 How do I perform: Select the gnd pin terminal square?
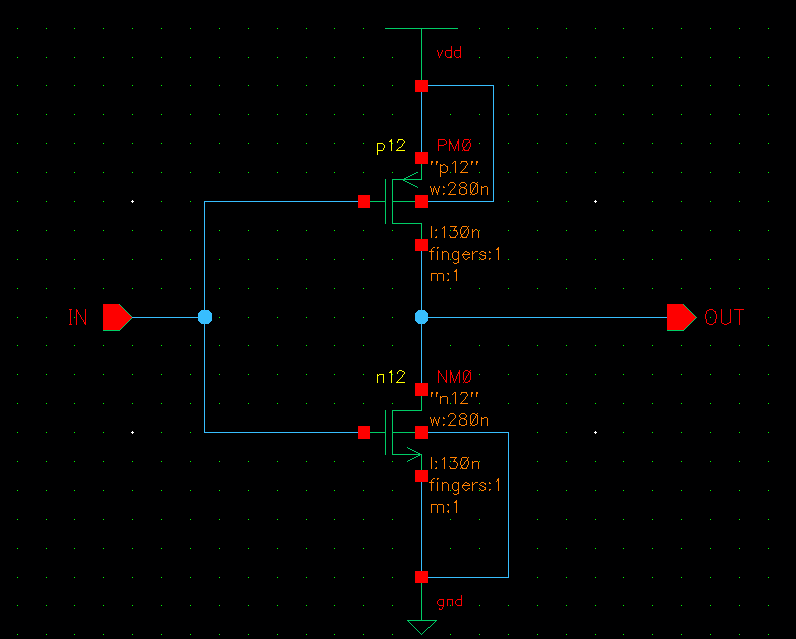point(421,577)
